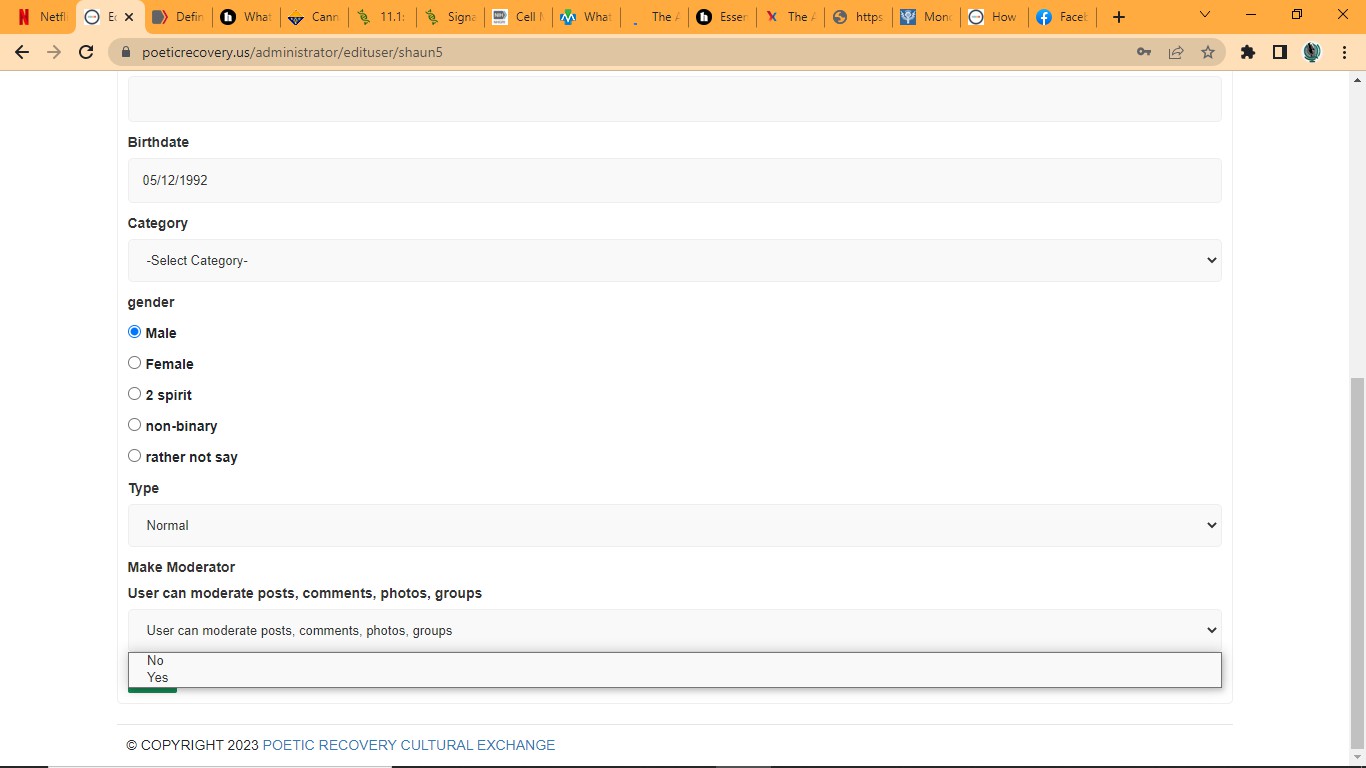This screenshot has width=1366, height=768.
Task: Select the Female gender option
Action: tap(135, 363)
